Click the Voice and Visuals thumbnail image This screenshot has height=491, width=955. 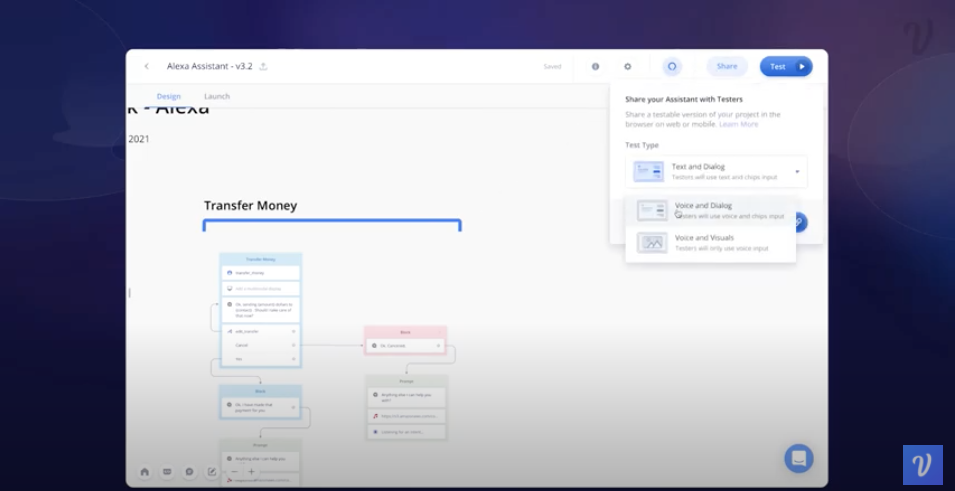(652, 242)
